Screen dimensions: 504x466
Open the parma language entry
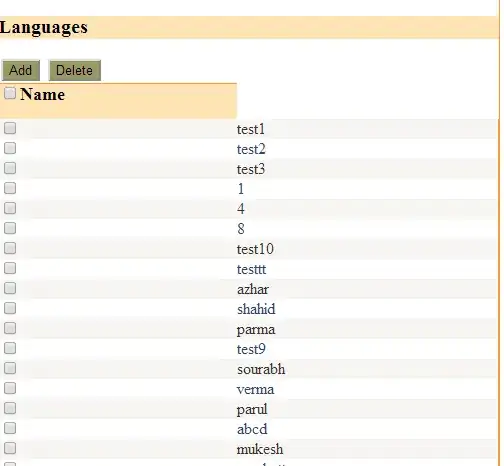point(256,330)
